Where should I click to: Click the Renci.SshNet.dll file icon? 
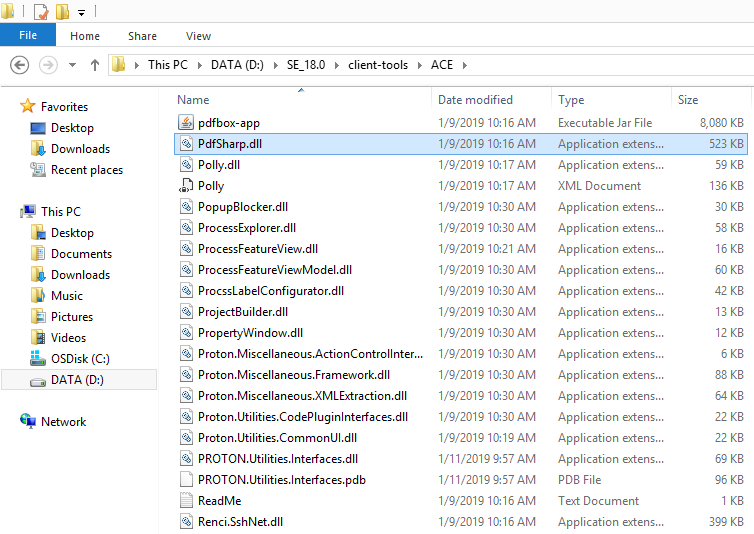point(186,522)
